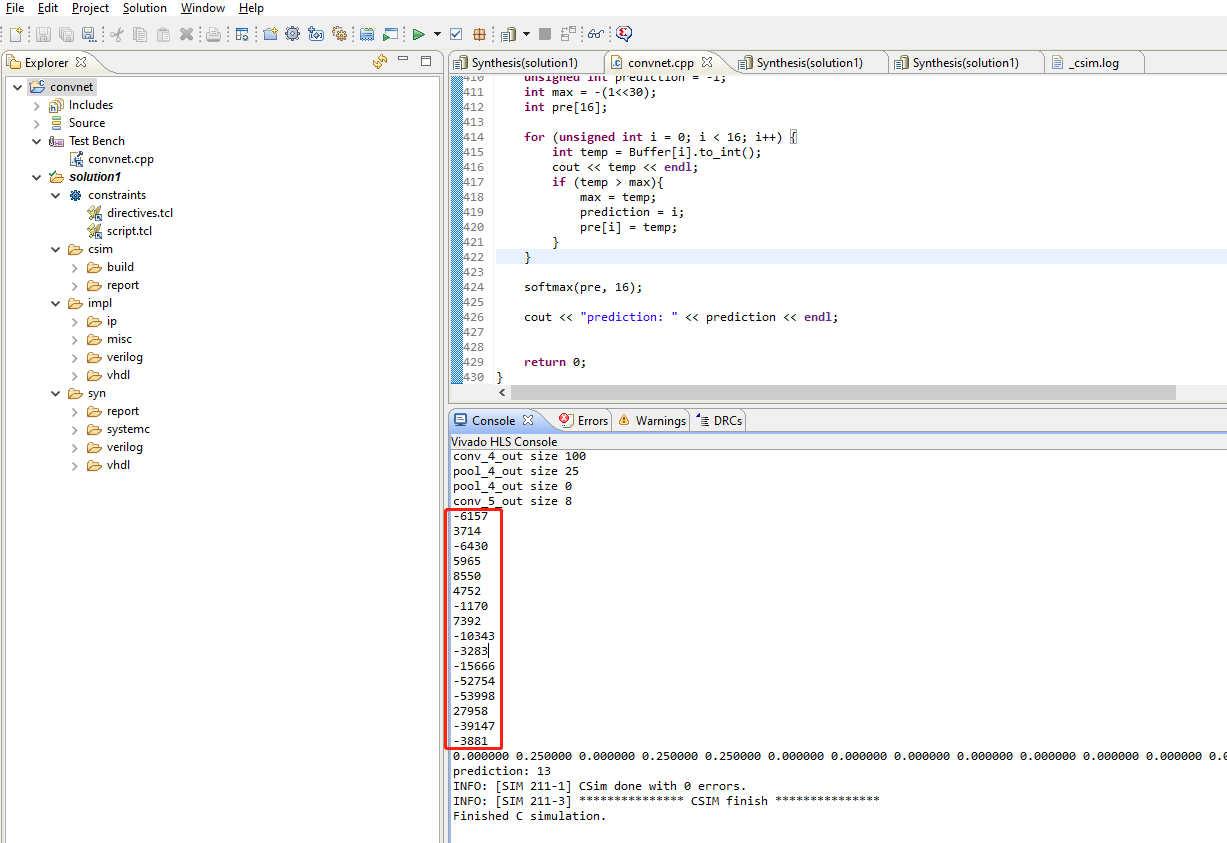
Task: Open directives.tcl in the Explorer tree
Action: (x=139, y=213)
